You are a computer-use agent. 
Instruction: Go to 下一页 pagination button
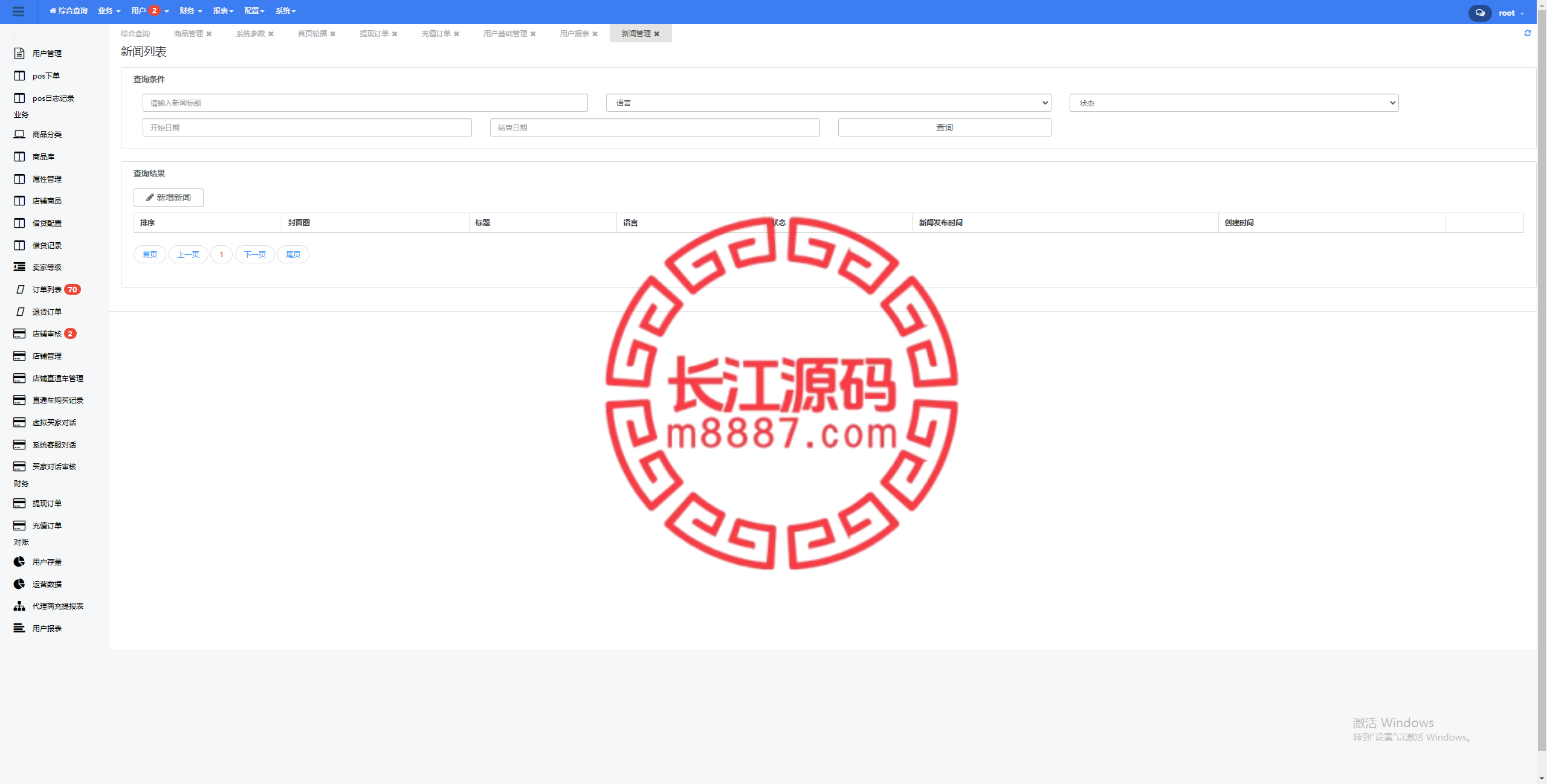(255, 254)
